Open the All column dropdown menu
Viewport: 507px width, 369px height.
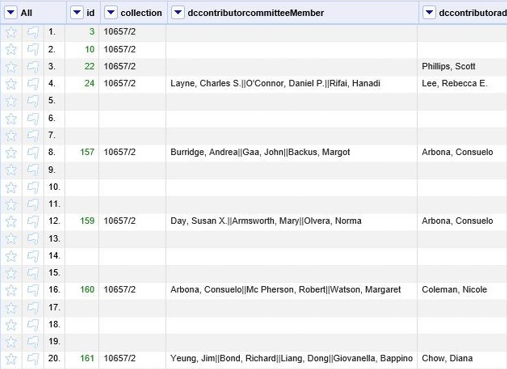(x=11, y=13)
